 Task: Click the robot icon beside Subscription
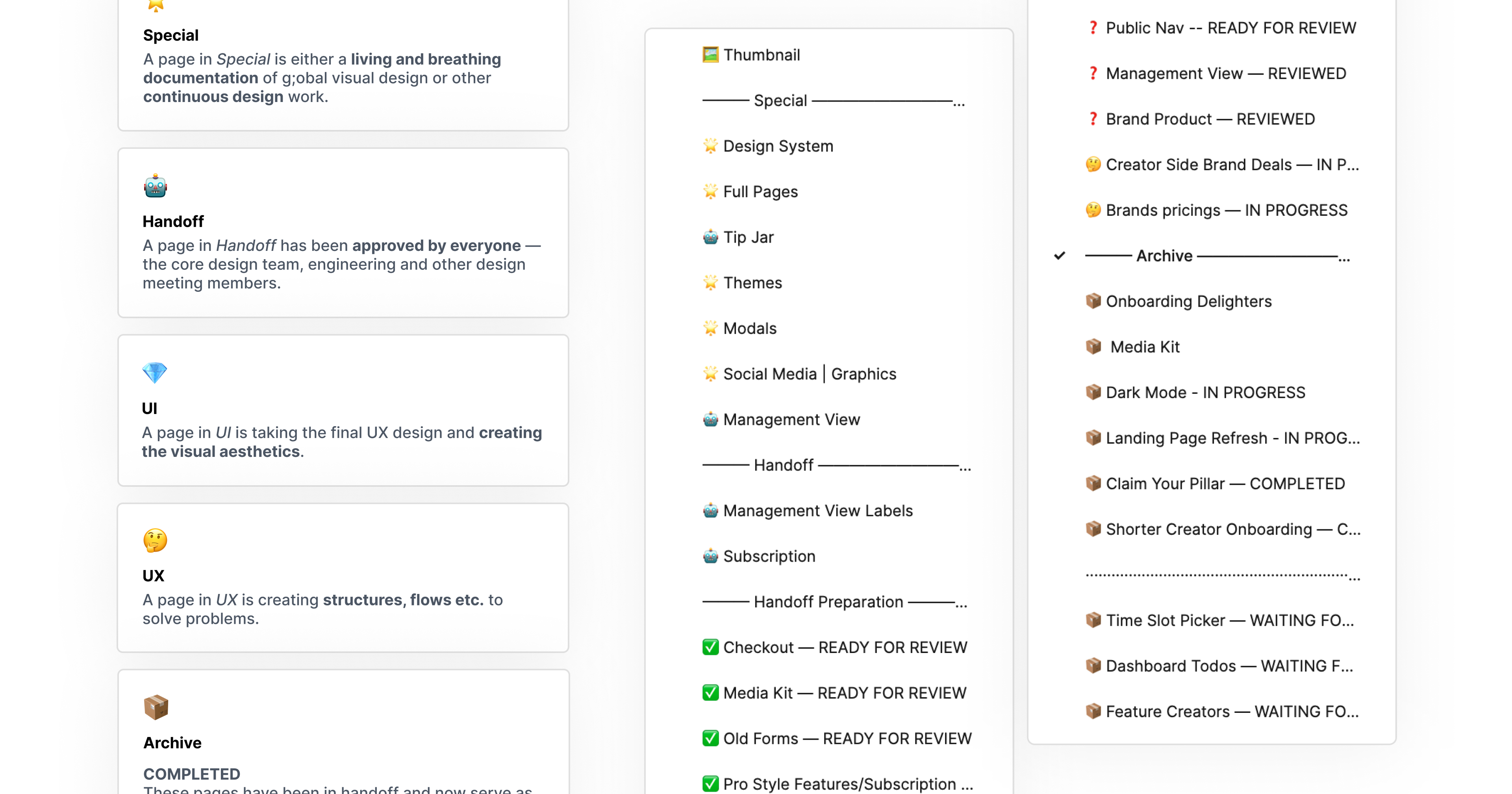coord(710,556)
